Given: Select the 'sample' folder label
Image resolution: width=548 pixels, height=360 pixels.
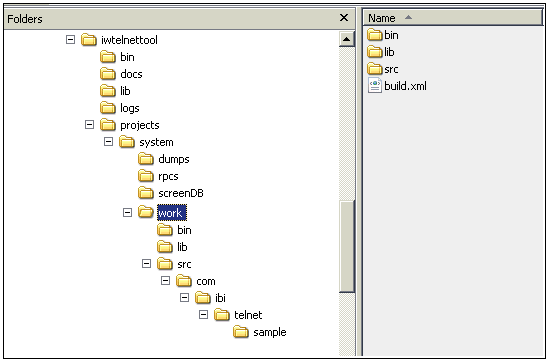Looking at the screenshot, I should coord(269,332).
